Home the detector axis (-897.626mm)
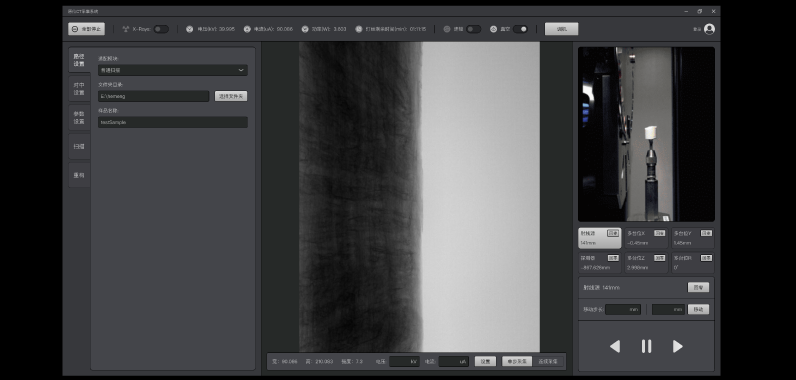 point(613,258)
